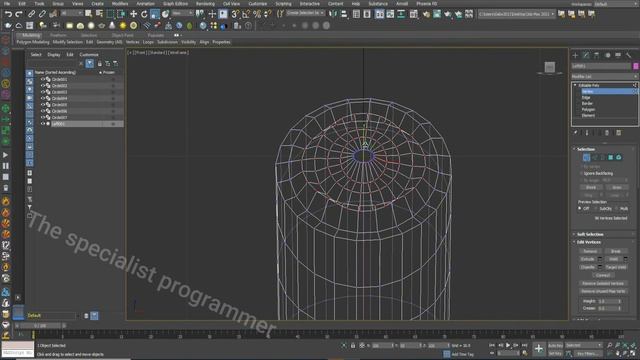Select the SubObj preview selection radio
Image resolution: width=640 pixels, height=360 pixels.
(x=597, y=209)
